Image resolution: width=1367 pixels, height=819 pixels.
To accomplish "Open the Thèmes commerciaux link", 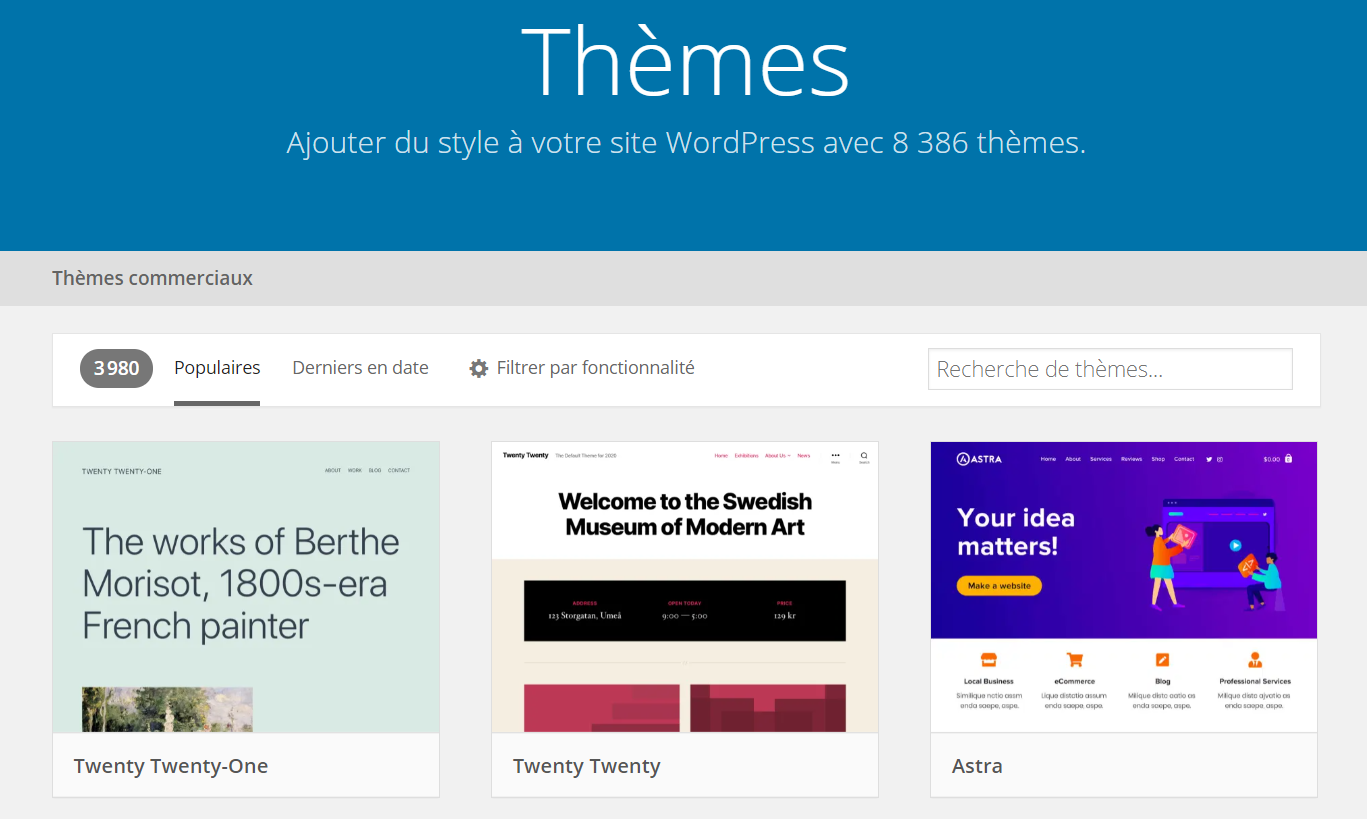I will [x=152, y=278].
